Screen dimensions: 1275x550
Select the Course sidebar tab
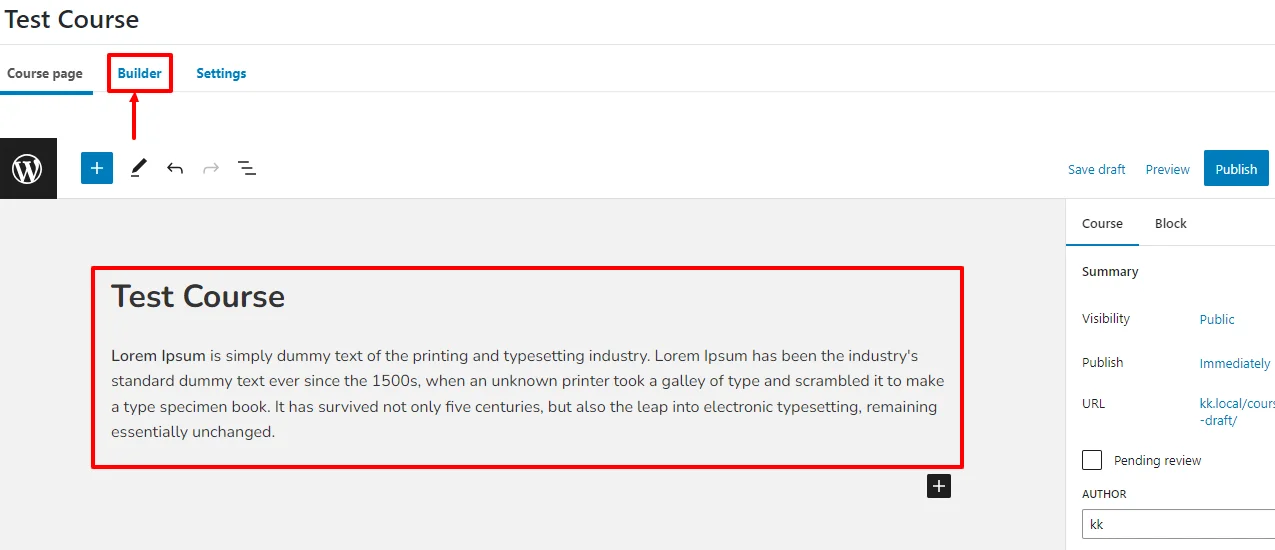click(x=1102, y=223)
